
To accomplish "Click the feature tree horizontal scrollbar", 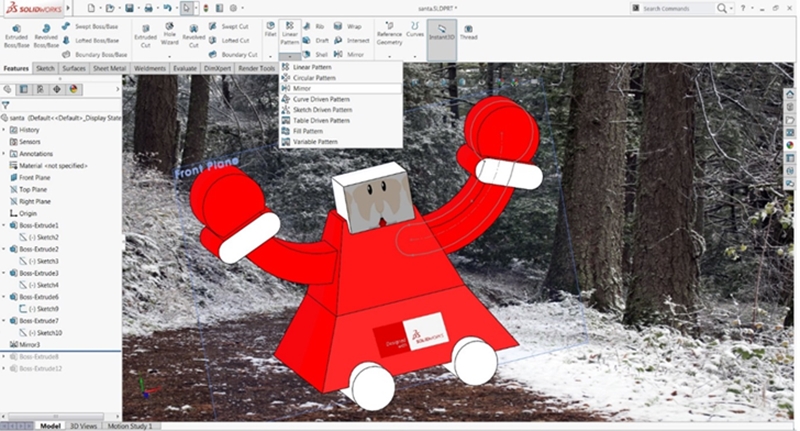I will (x=56, y=416).
